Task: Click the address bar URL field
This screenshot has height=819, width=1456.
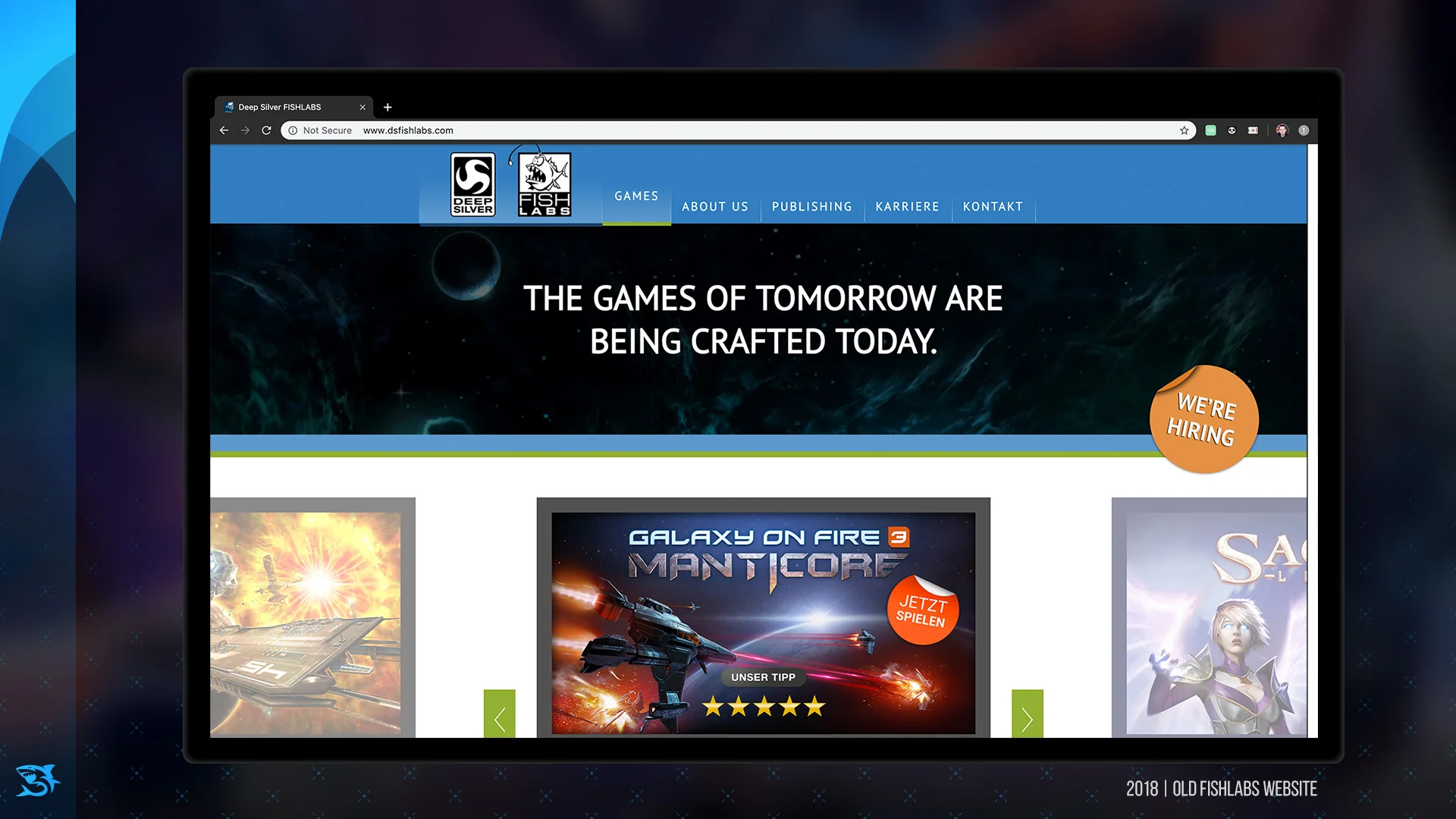Action: tap(737, 130)
